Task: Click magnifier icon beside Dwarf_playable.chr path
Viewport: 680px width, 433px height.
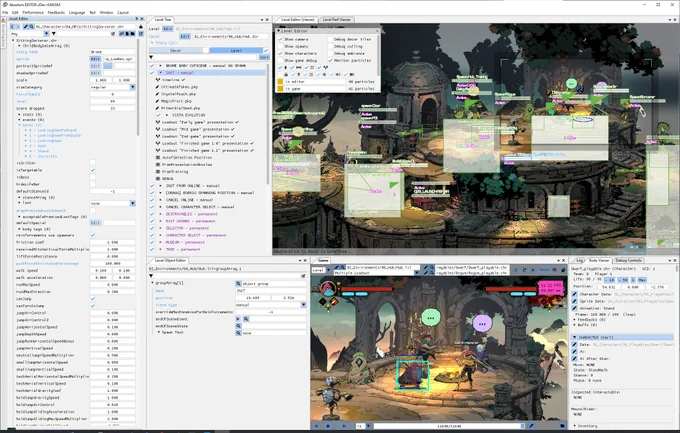Action: click(431, 268)
